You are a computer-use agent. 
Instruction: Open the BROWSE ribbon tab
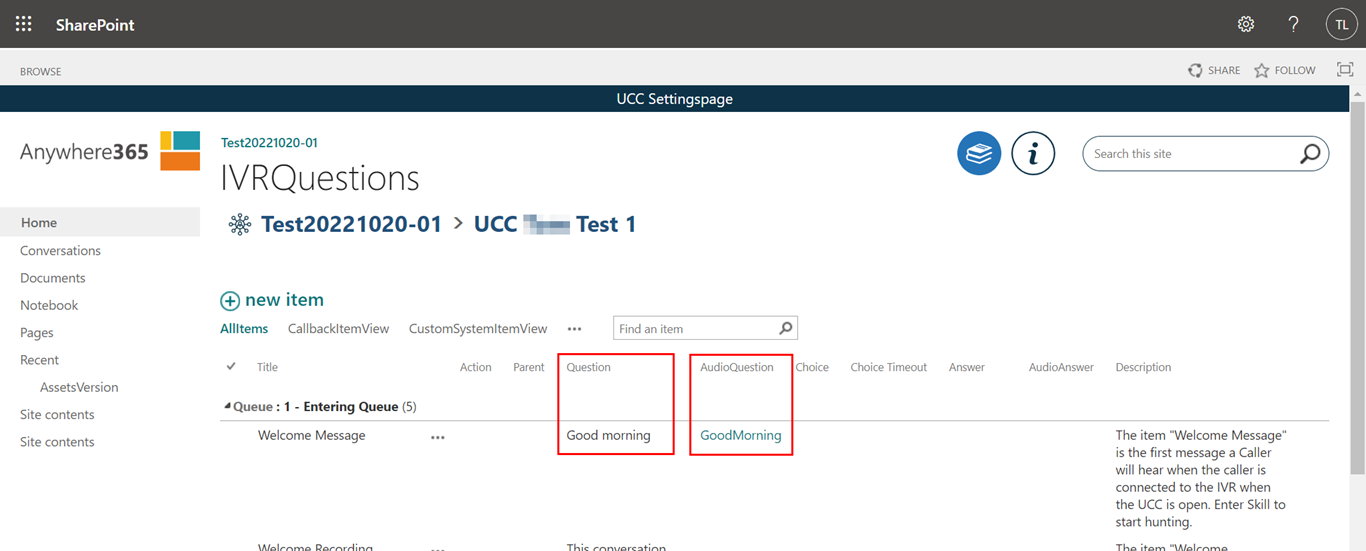41,71
